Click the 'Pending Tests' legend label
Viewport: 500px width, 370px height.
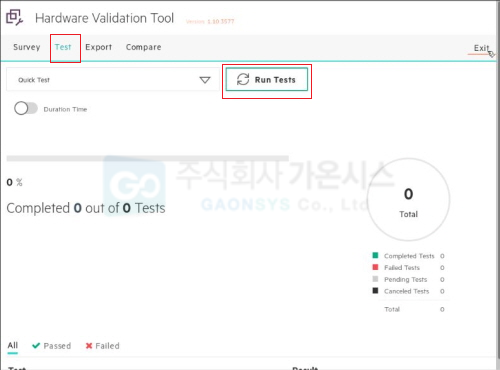[x=405, y=279]
